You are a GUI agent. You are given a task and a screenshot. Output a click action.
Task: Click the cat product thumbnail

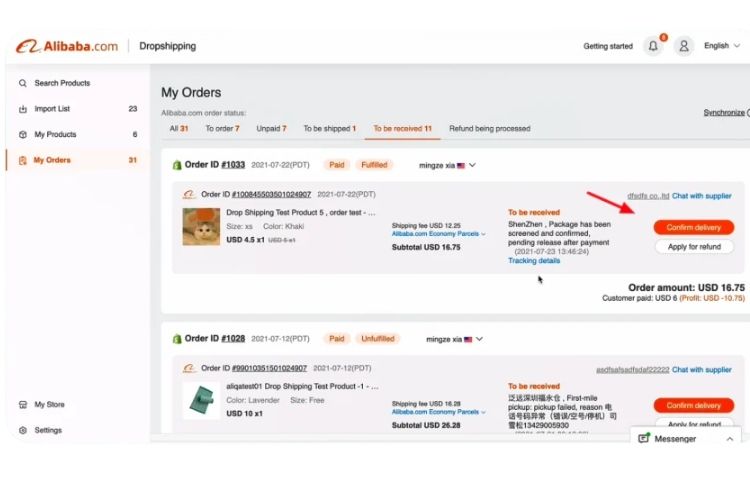(201, 227)
